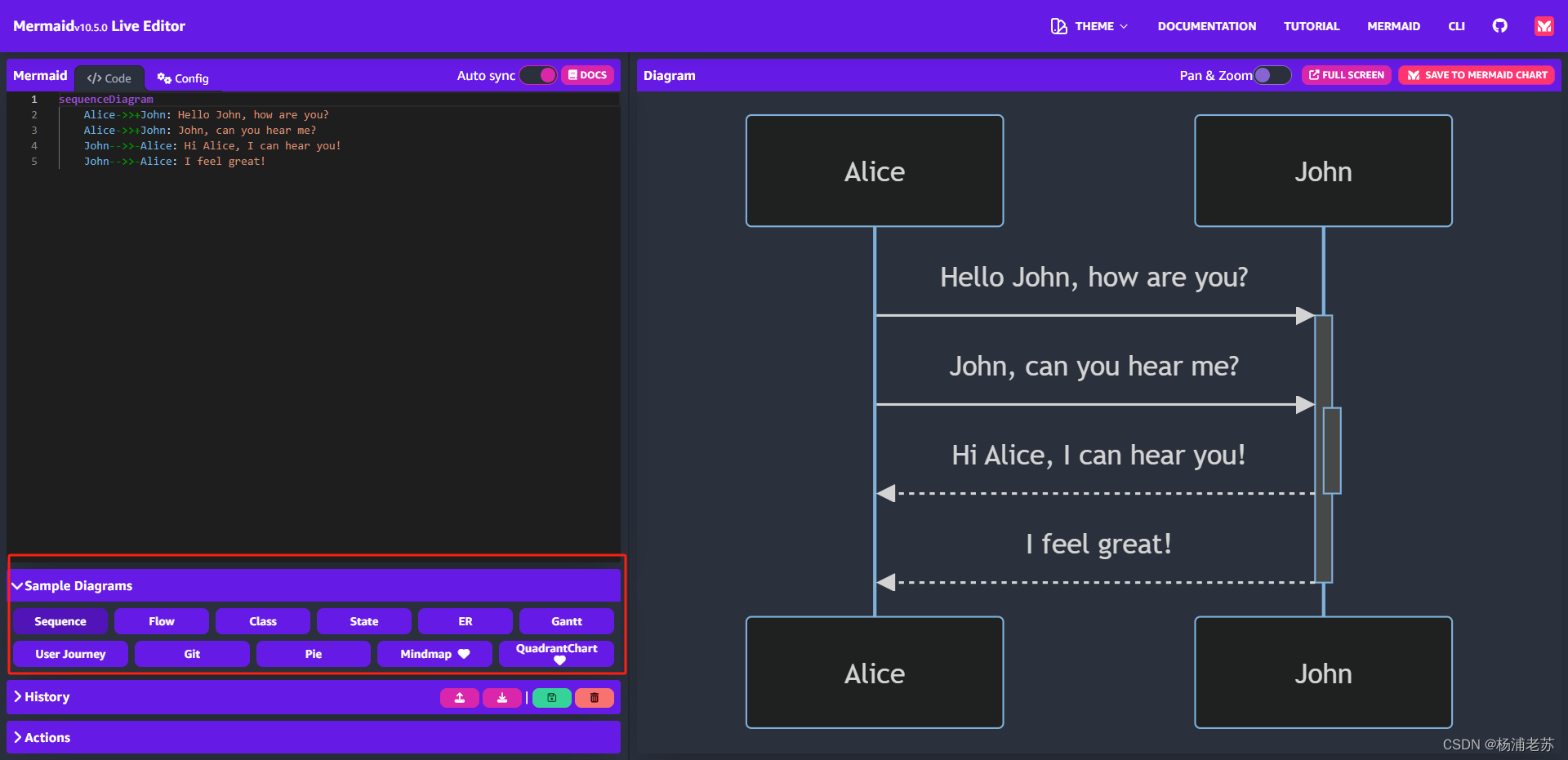The height and width of the screenshot is (760, 1568).
Task: Click the upload history icon
Action: click(x=460, y=698)
